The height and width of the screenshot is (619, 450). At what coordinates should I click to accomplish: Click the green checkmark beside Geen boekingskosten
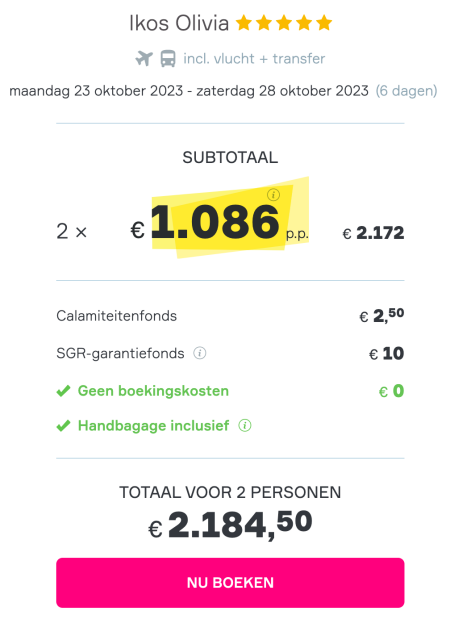[x=64, y=391]
